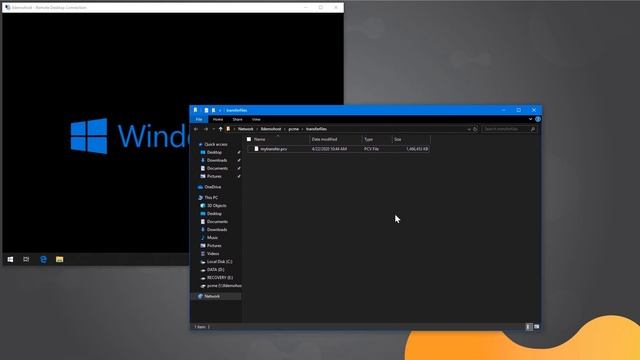Switch to details view in status bar
The image size is (640, 360).
(x=529, y=327)
